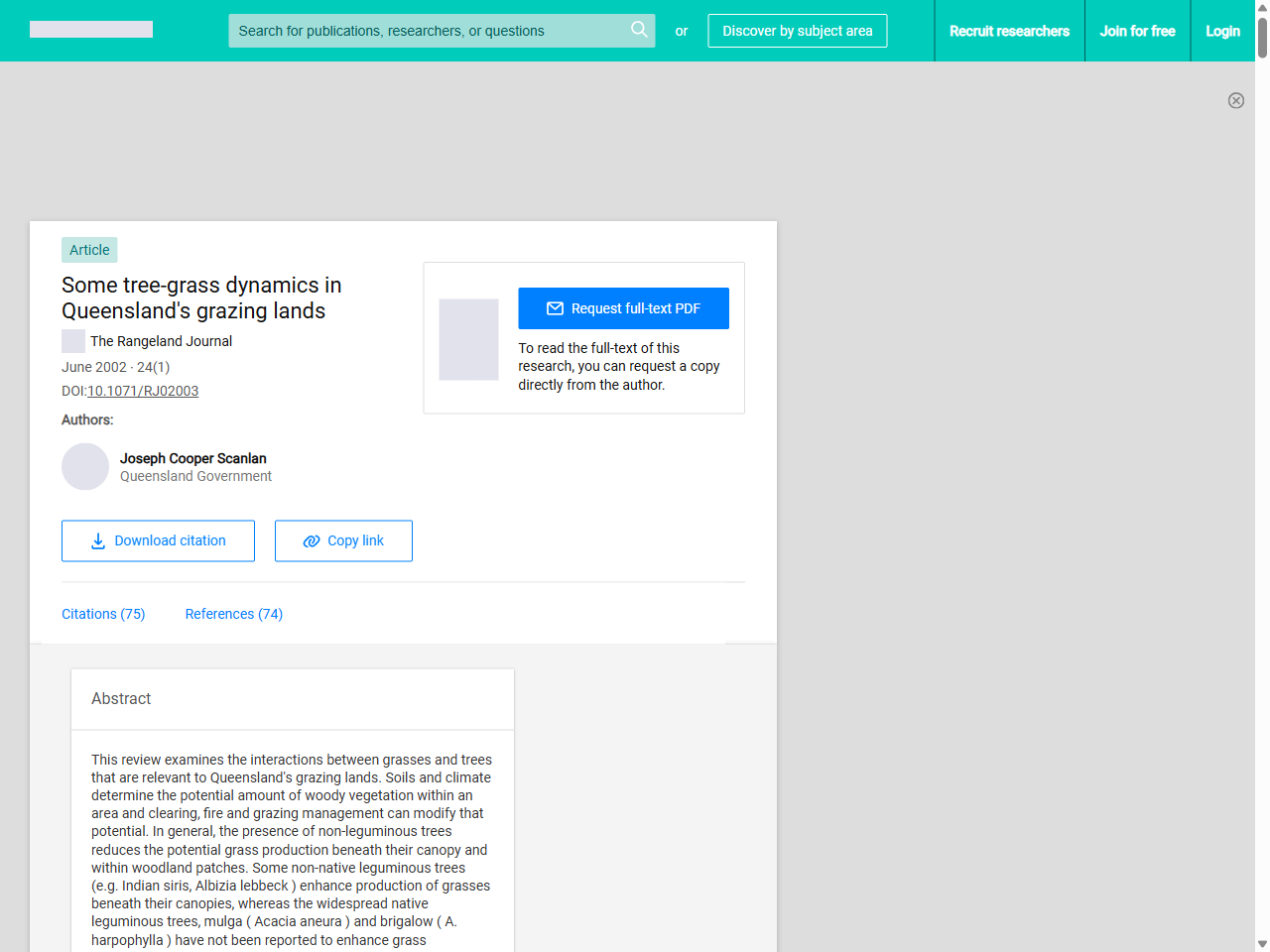Image resolution: width=1270 pixels, height=952 pixels.
Task: Open the Login menu item
Action: [1222, 31]
